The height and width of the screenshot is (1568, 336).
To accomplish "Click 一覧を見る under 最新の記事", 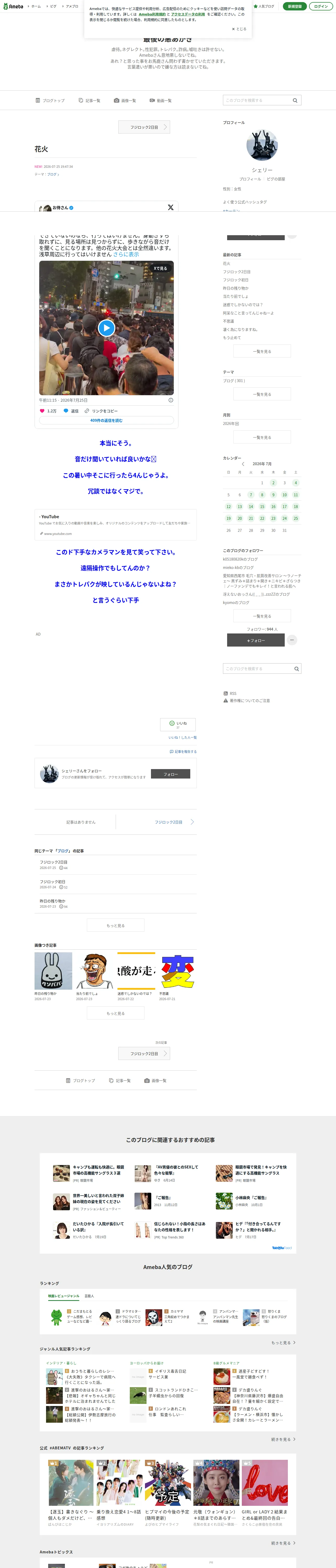I will coord(262,351).
